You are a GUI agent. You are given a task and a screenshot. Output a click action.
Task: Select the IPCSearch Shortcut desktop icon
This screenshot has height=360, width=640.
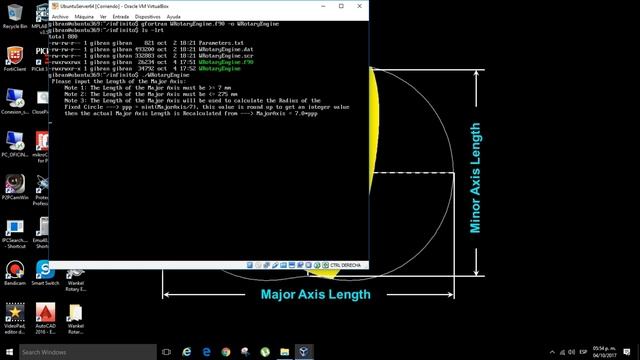[15, 233]
